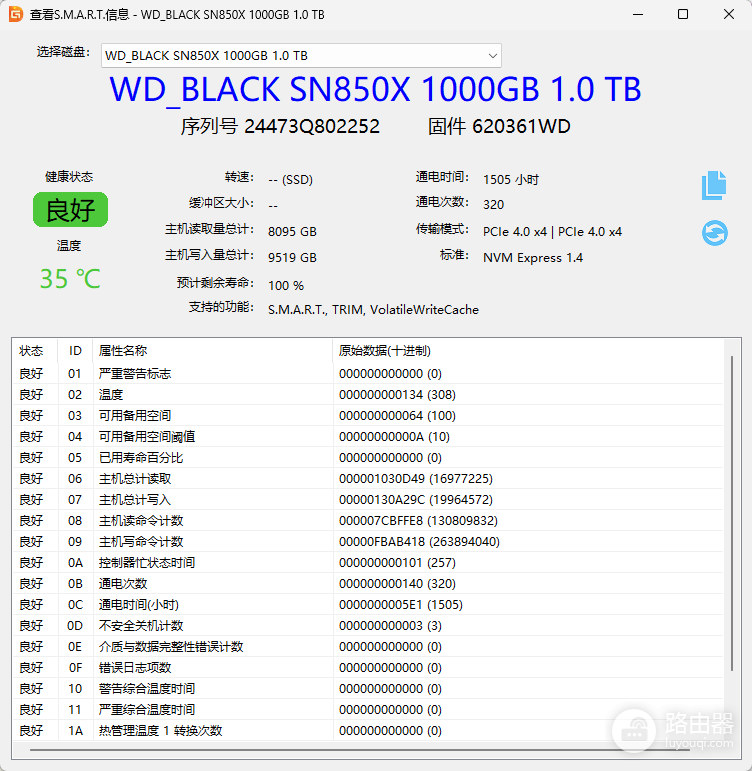Image resolution: width=752 pixels, height=771 pixels.
Task: Click the NVM Express 1.4 standard value
Action: (x=533, y=258)
